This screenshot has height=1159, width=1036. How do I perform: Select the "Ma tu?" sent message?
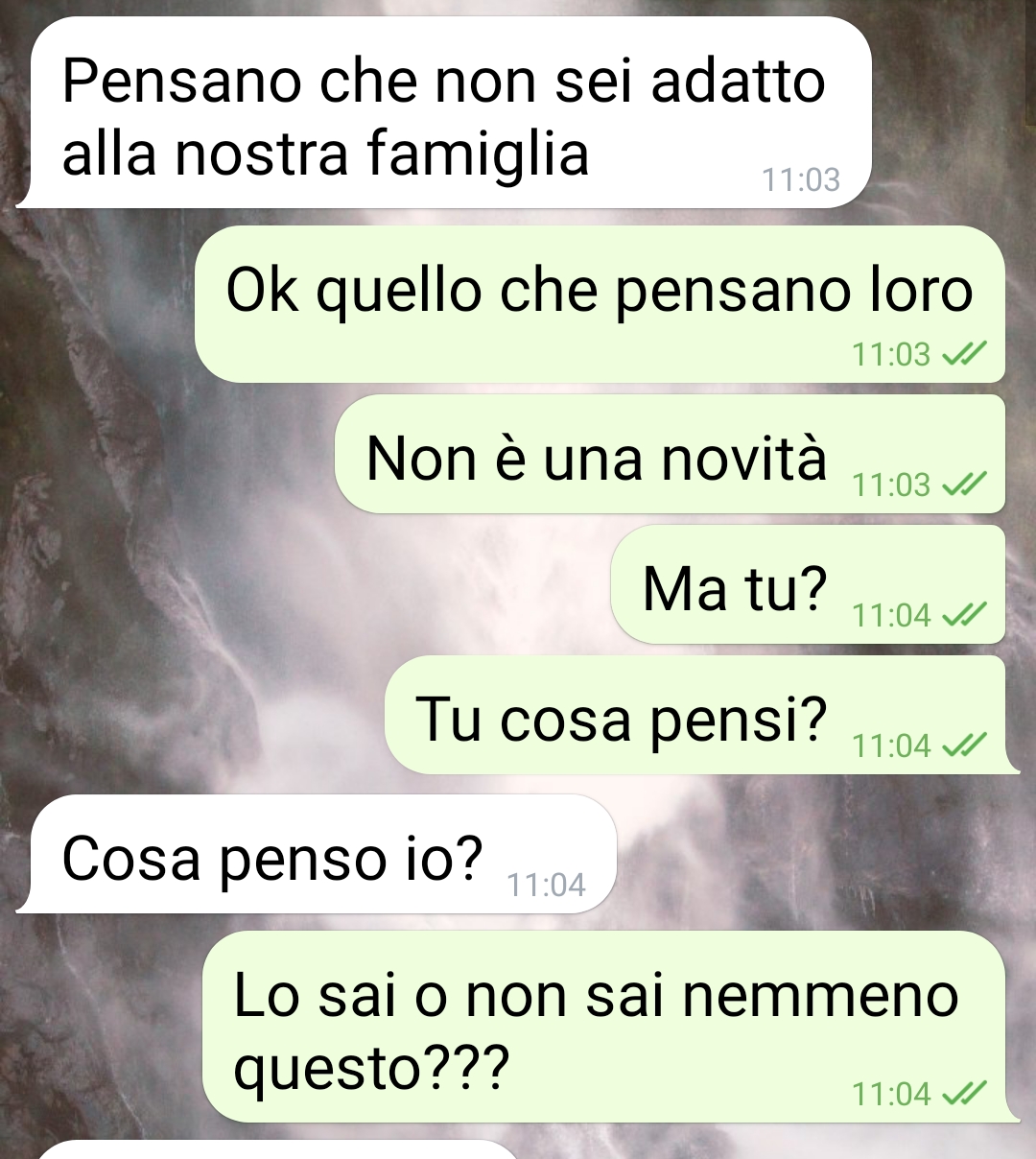tap(808, 584)
